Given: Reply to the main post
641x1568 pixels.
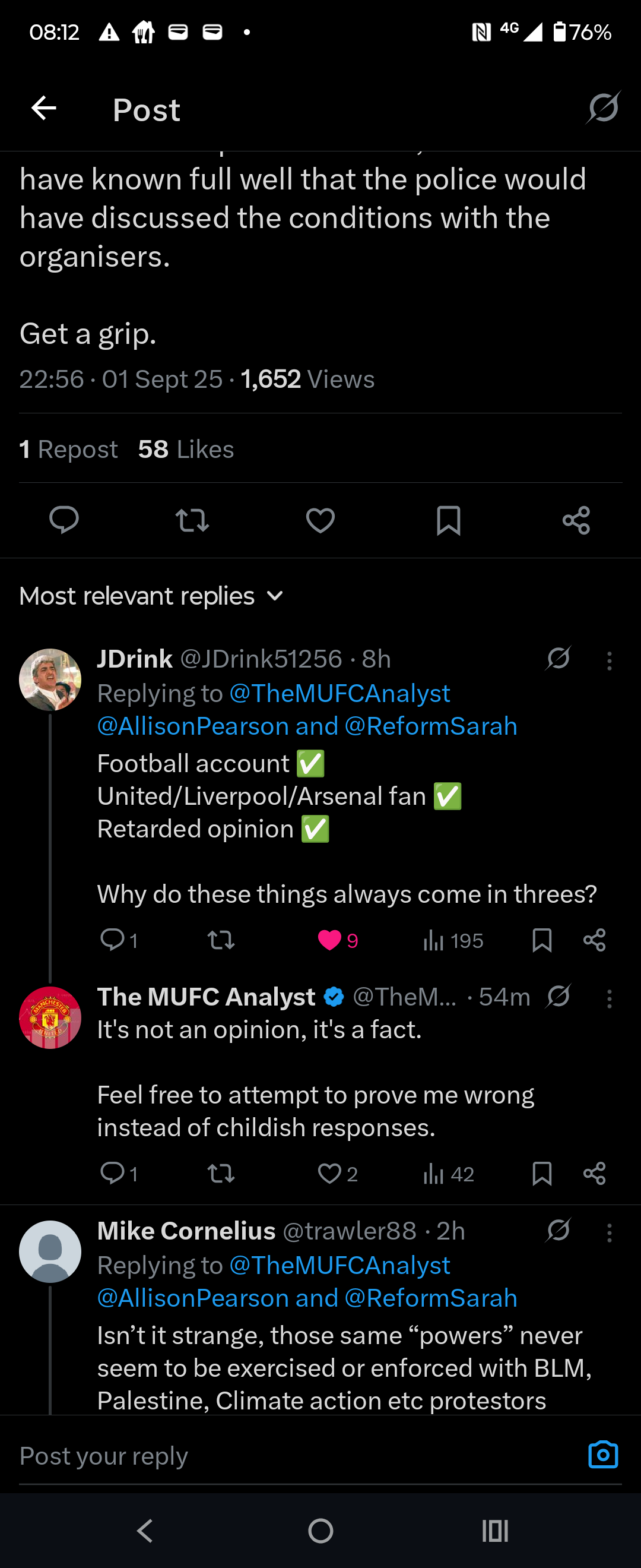Looking at the screenshot, I should click(x=64, y=520).
